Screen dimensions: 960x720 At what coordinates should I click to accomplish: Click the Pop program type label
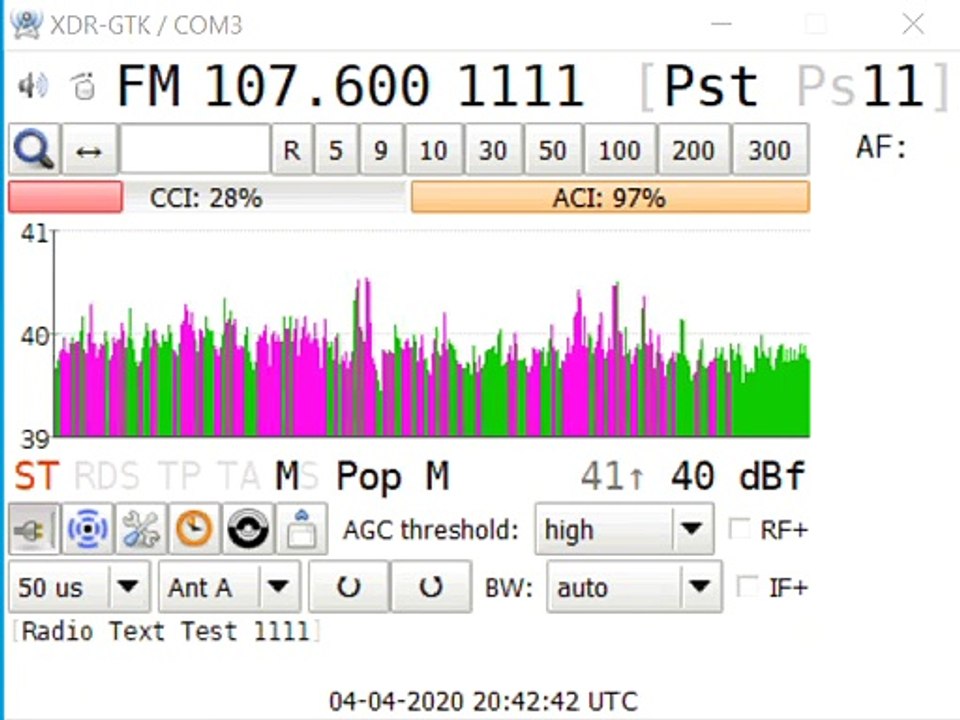tap(369, 477)
